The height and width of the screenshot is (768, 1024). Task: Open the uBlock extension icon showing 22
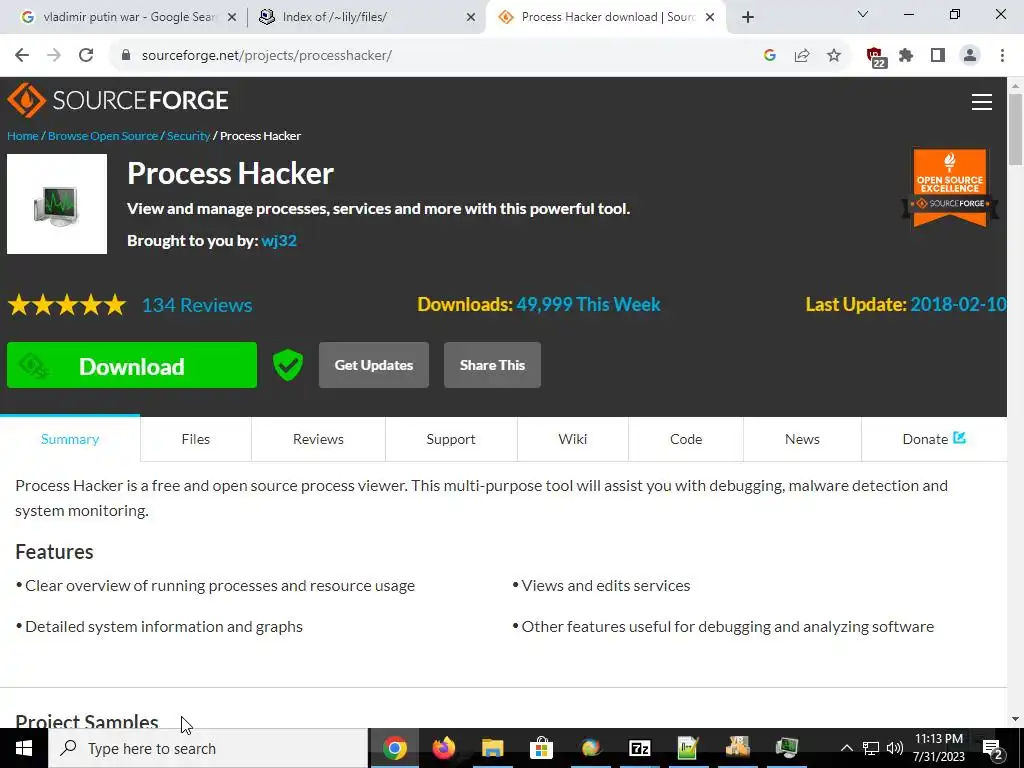coord(876,57)
